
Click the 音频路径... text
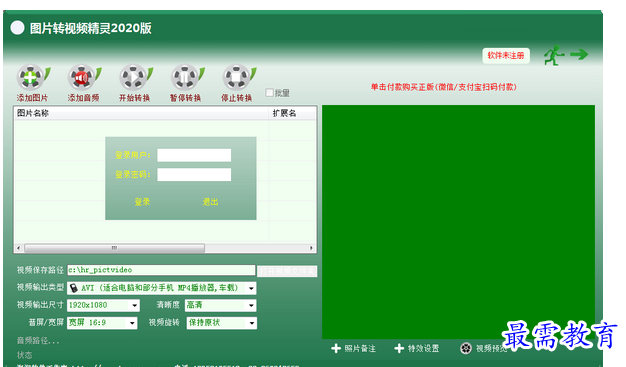coord(38,341)
